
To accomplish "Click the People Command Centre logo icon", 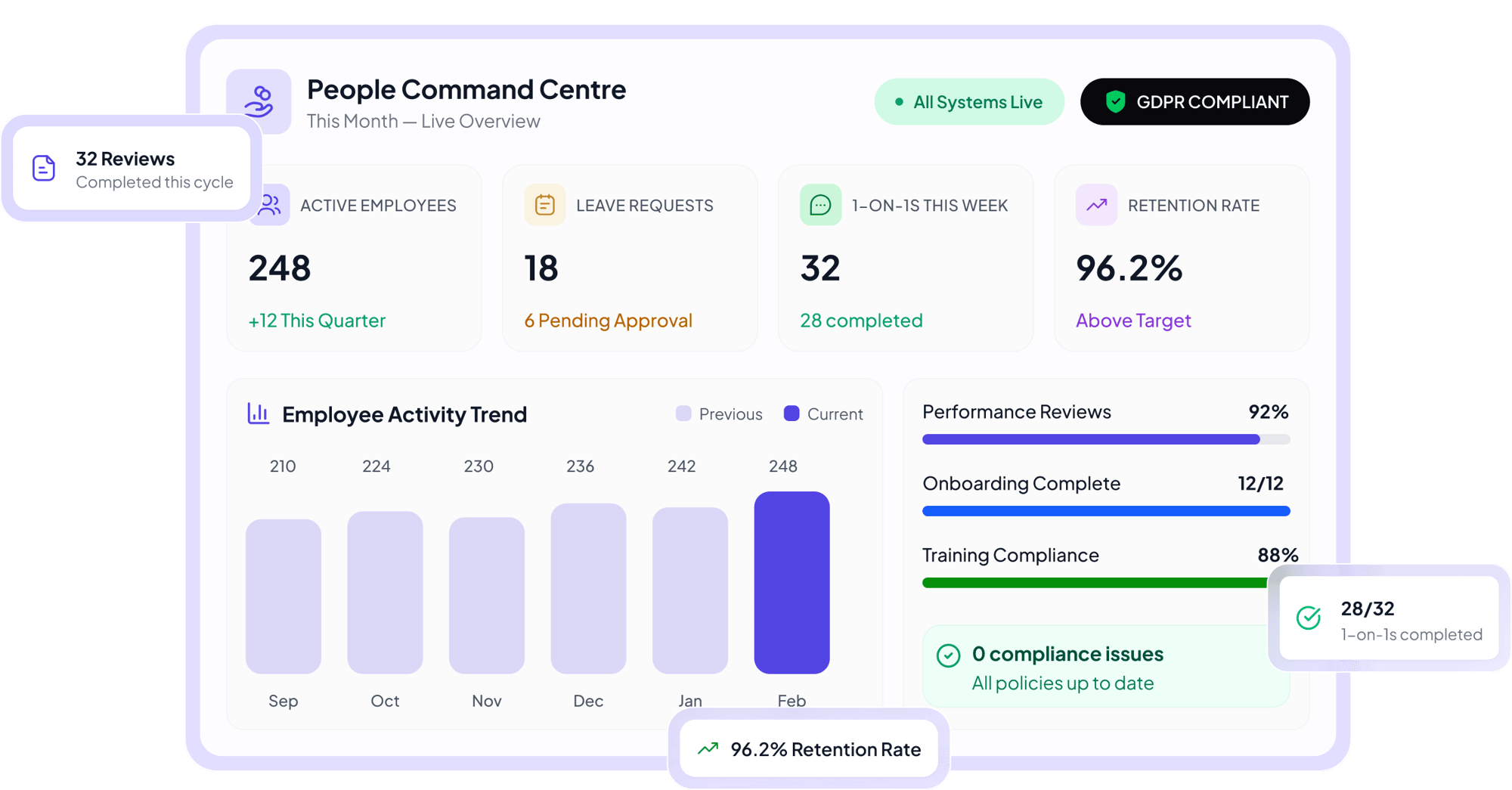I will [259, 101].
